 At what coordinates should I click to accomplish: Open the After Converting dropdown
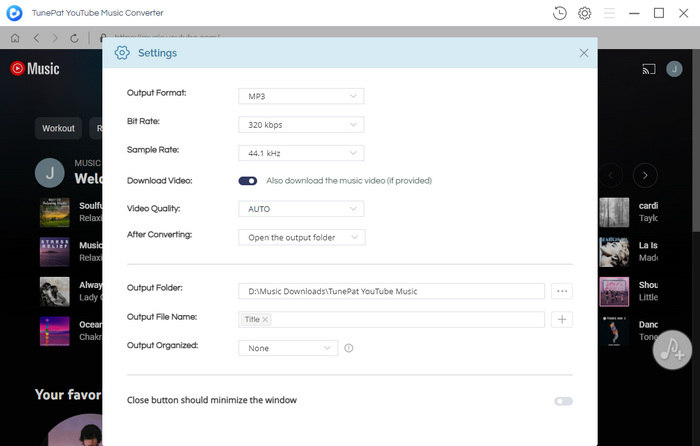(x=302, y=237)
